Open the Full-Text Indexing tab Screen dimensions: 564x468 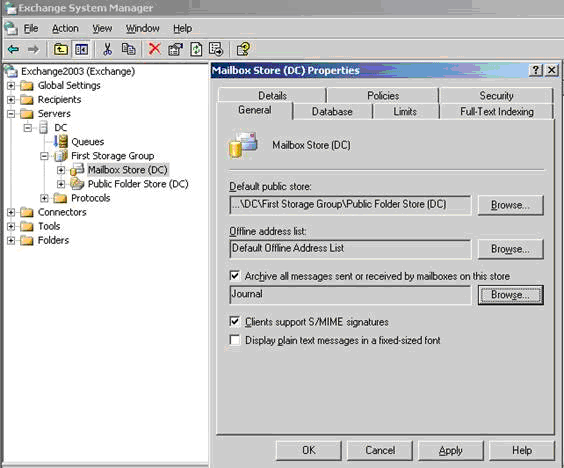click(x=497, y=112)
